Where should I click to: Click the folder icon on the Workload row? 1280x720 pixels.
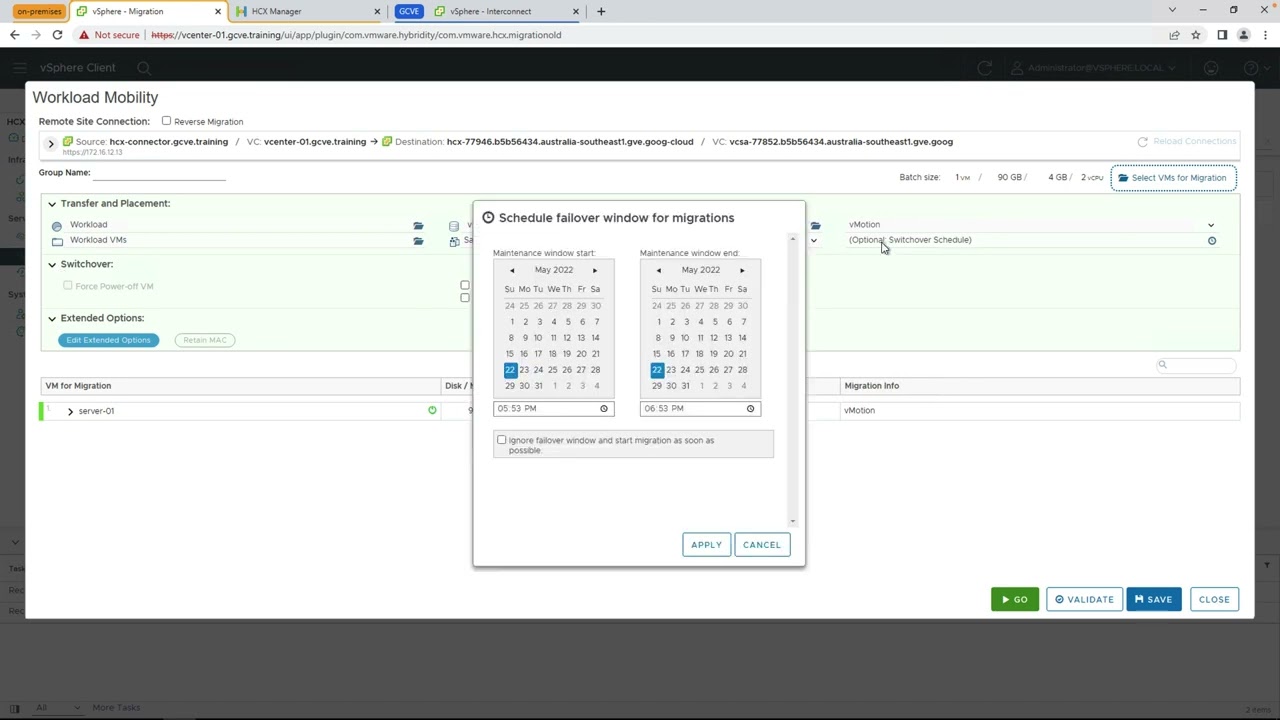[418, 225]
